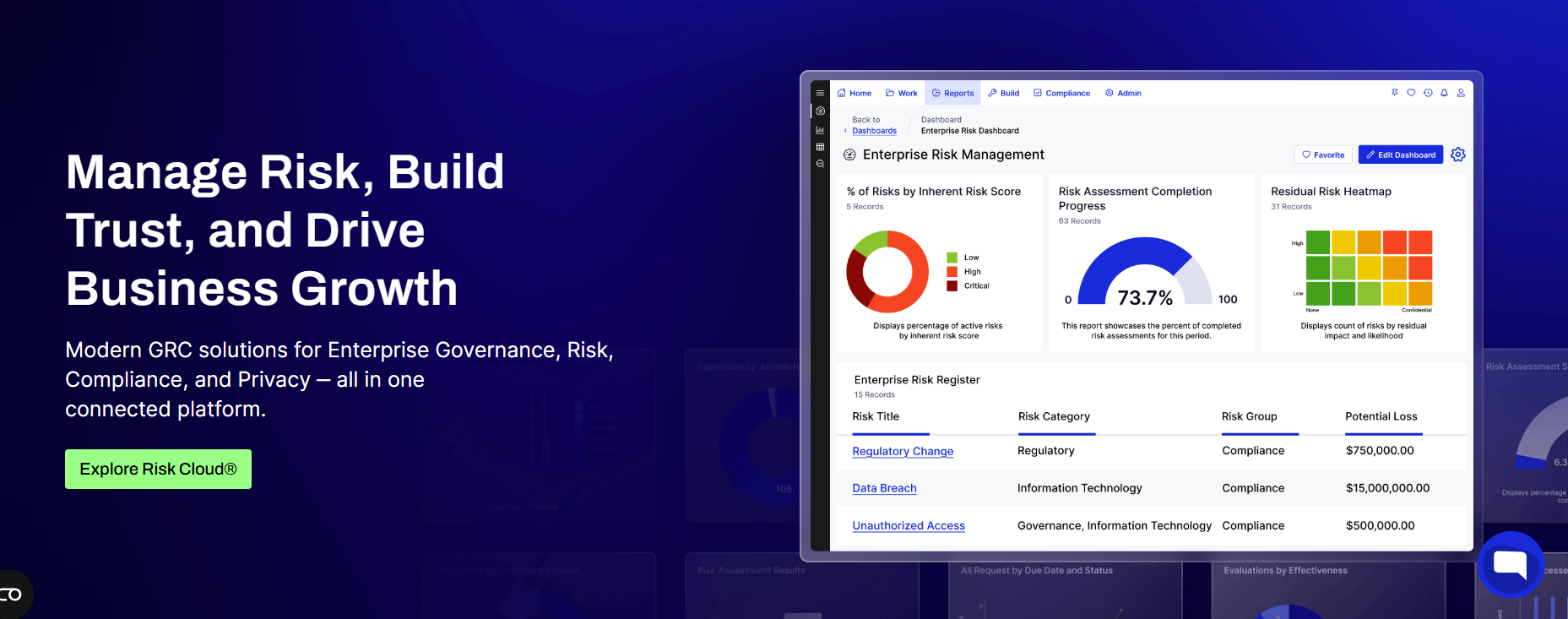Switch to the Build tab
The height and width of the screenshot is (619, 1568).
click(x=1004, y=93)
